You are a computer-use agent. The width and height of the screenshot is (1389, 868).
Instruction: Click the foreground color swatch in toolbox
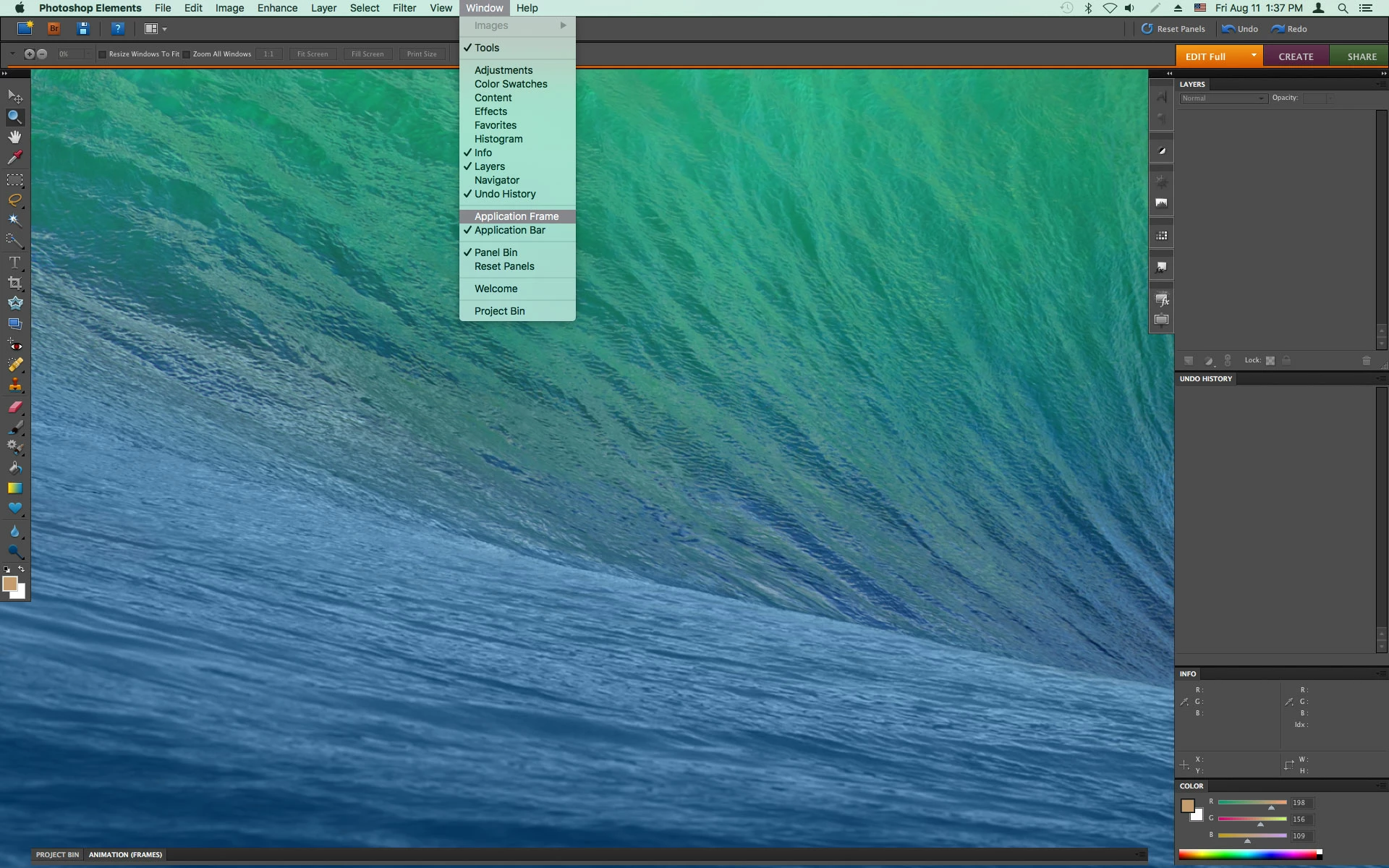pos(9,584)
